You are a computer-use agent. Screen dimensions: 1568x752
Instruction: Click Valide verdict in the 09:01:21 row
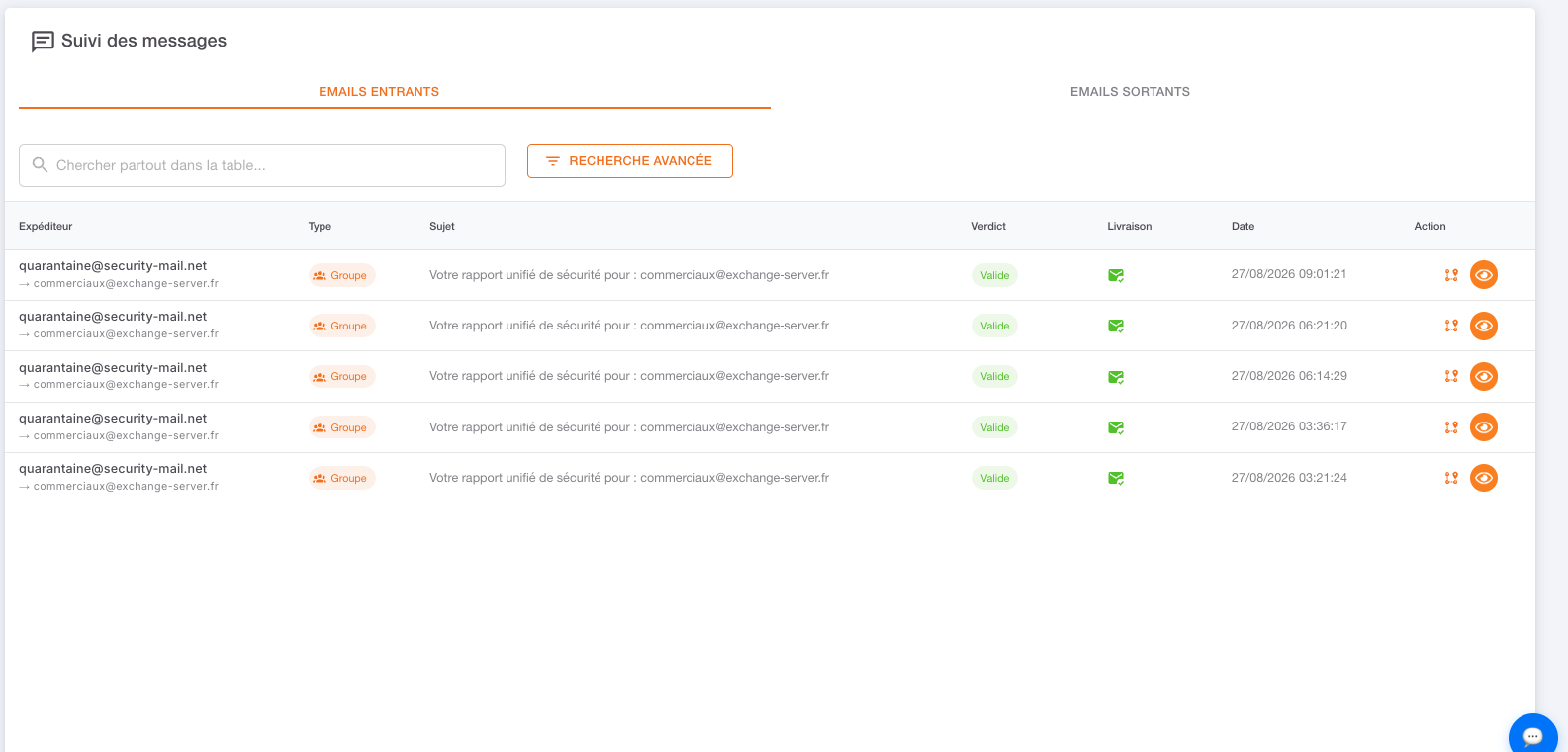pos(995,275)
